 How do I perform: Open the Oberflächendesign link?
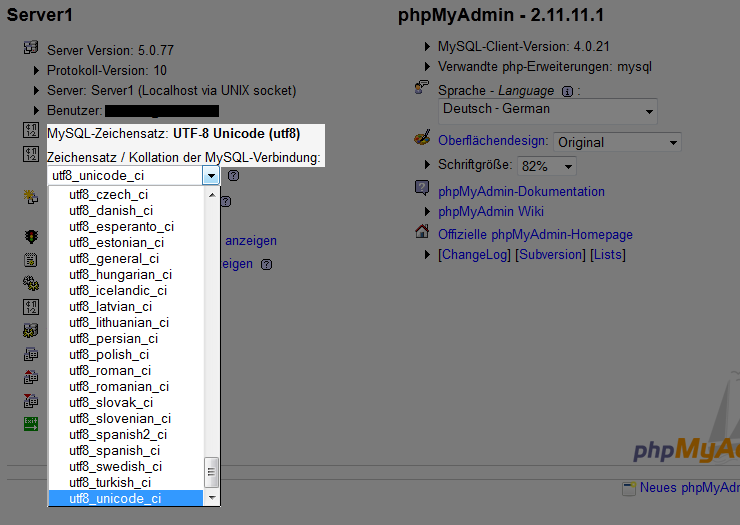(493, 141)
